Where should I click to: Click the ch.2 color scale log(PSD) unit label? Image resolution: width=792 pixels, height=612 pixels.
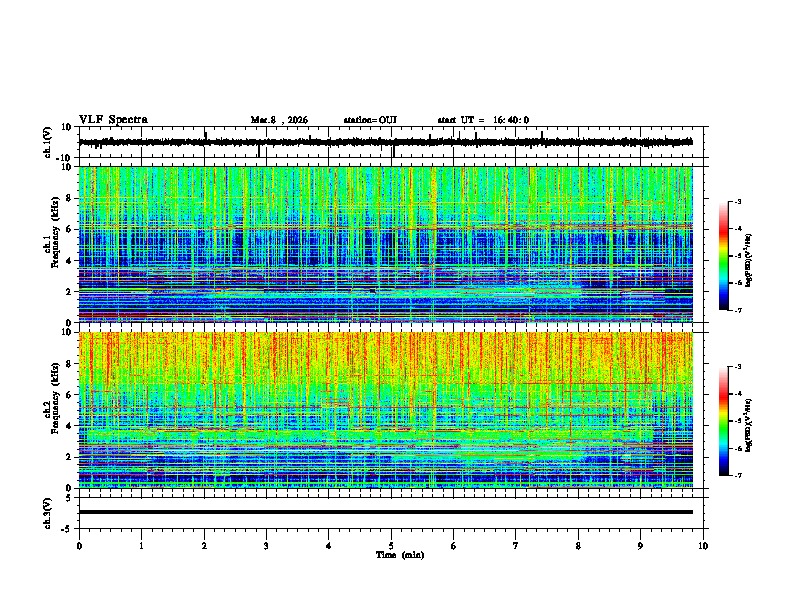tap(749, 425)
